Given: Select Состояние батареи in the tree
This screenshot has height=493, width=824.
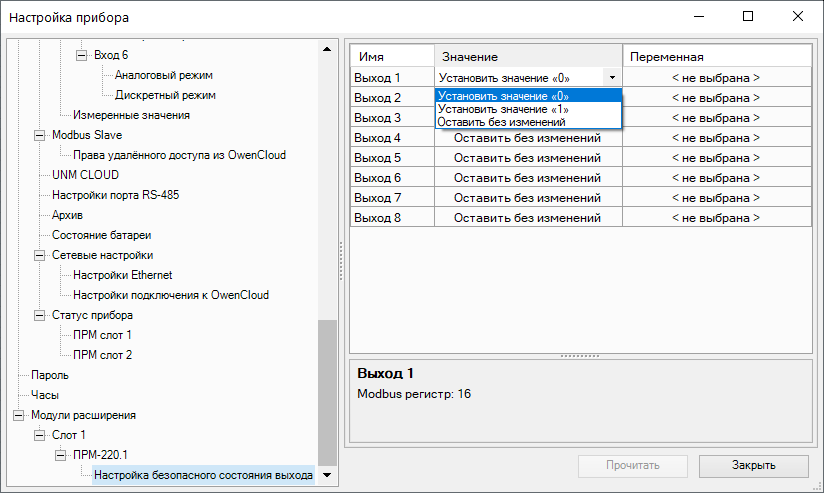Looking at the screenshot, I should click(x=101, y=235).
